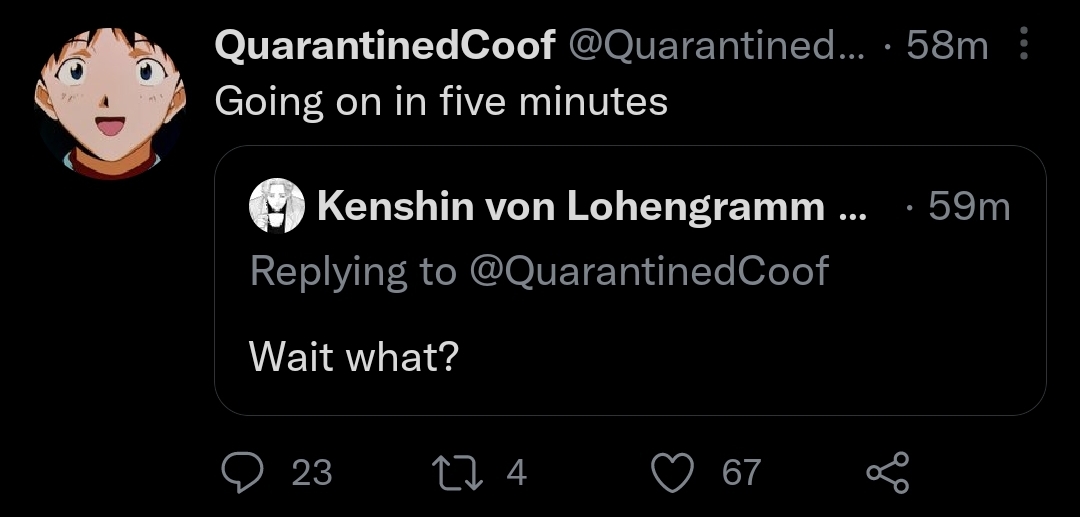
Task: Select the text Going on in five minutes
Action: pos(441,102)
